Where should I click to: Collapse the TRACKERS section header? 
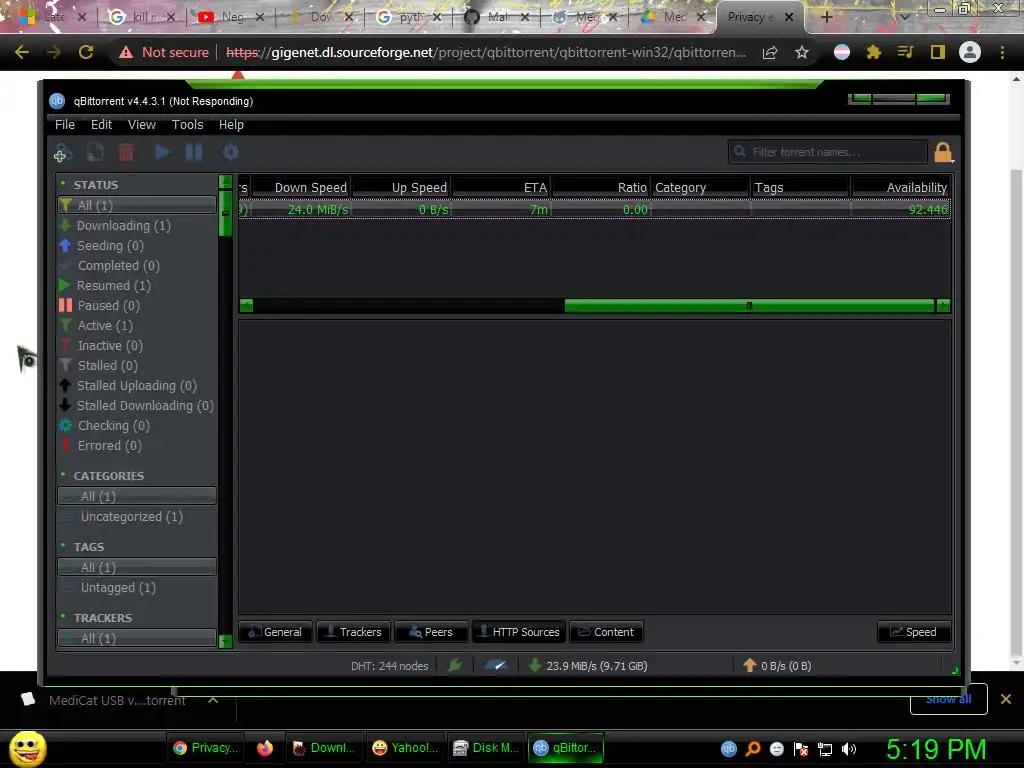tap(103, 618)
